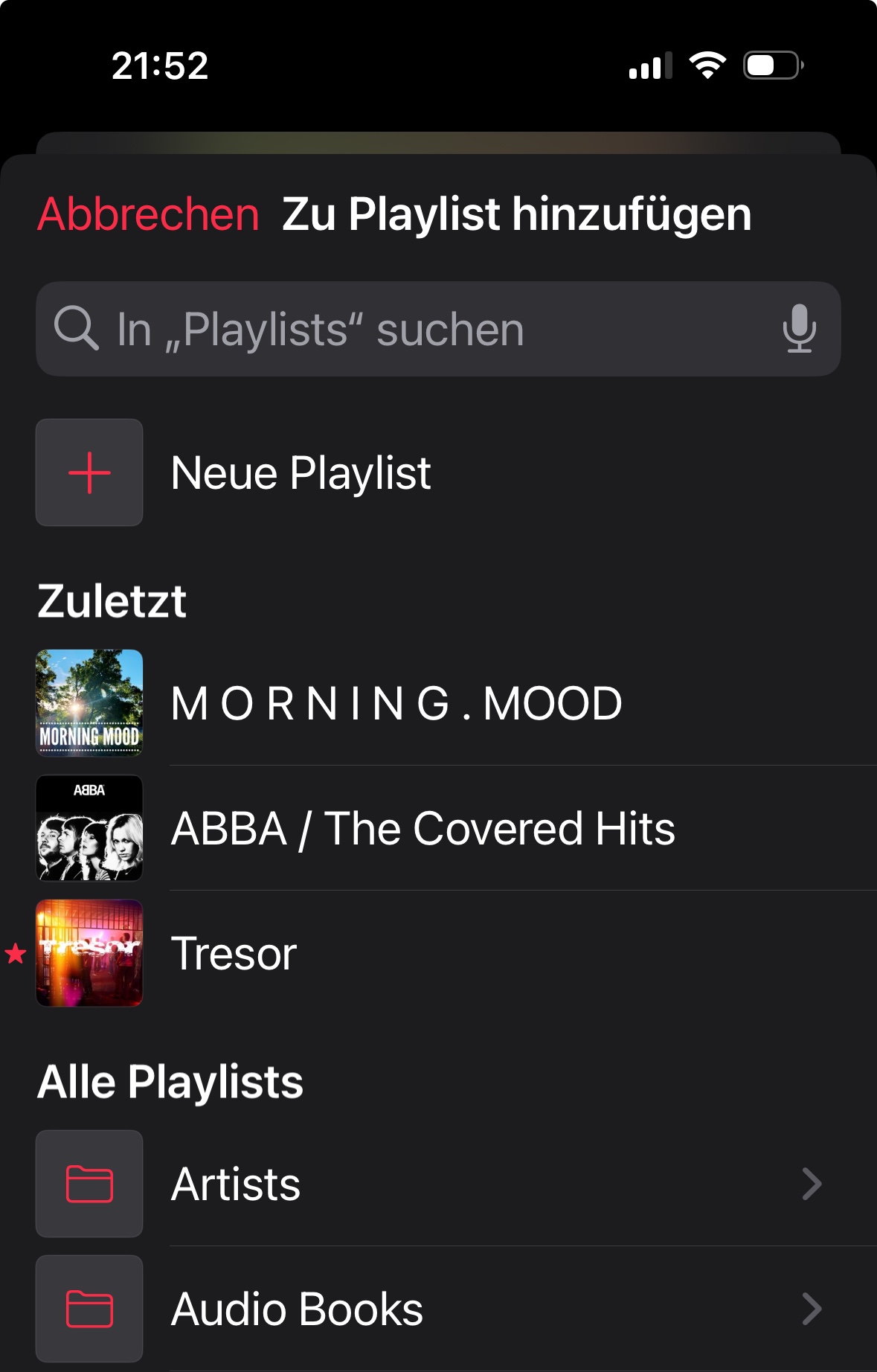Screen dimensions: 877x1372
Task: Tap the Audio Books folder icon
Action: point(89,1309)
